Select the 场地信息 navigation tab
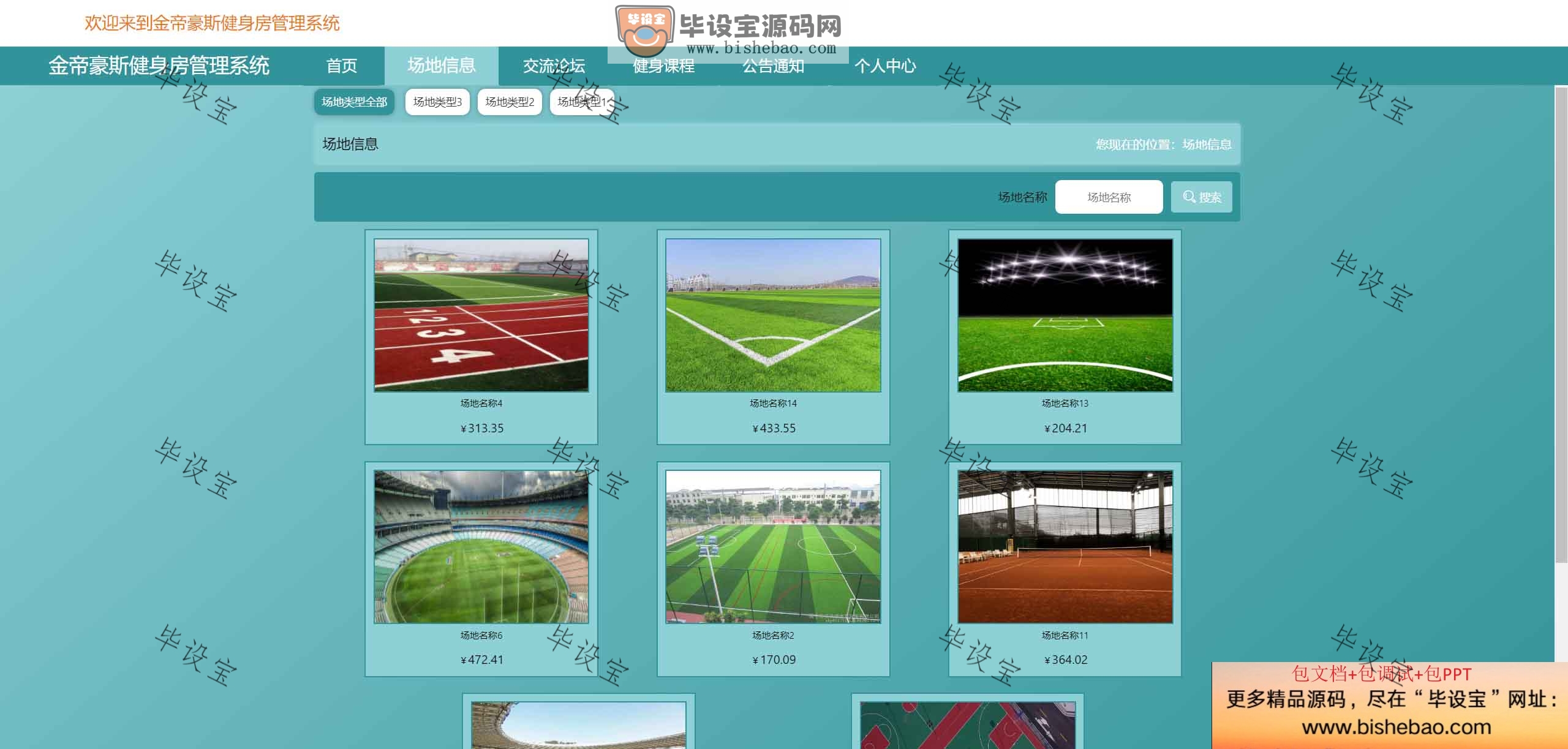 point(441,66)
